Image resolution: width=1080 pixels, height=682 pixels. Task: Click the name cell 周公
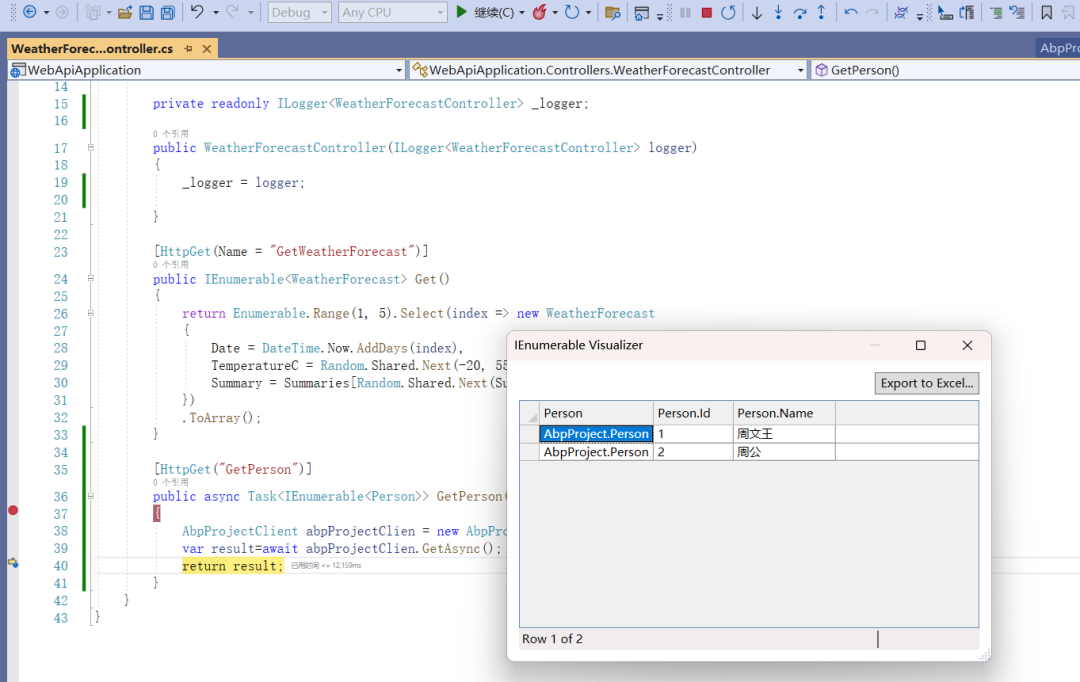coord(785,452)
